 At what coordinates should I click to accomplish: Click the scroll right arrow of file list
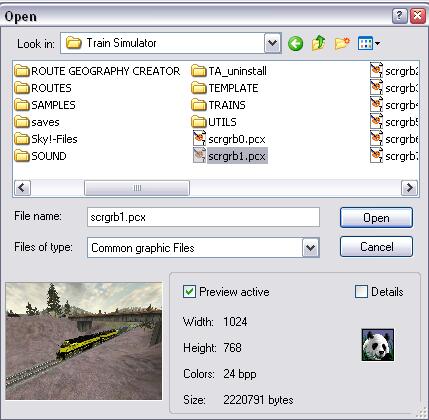point(409,188)
